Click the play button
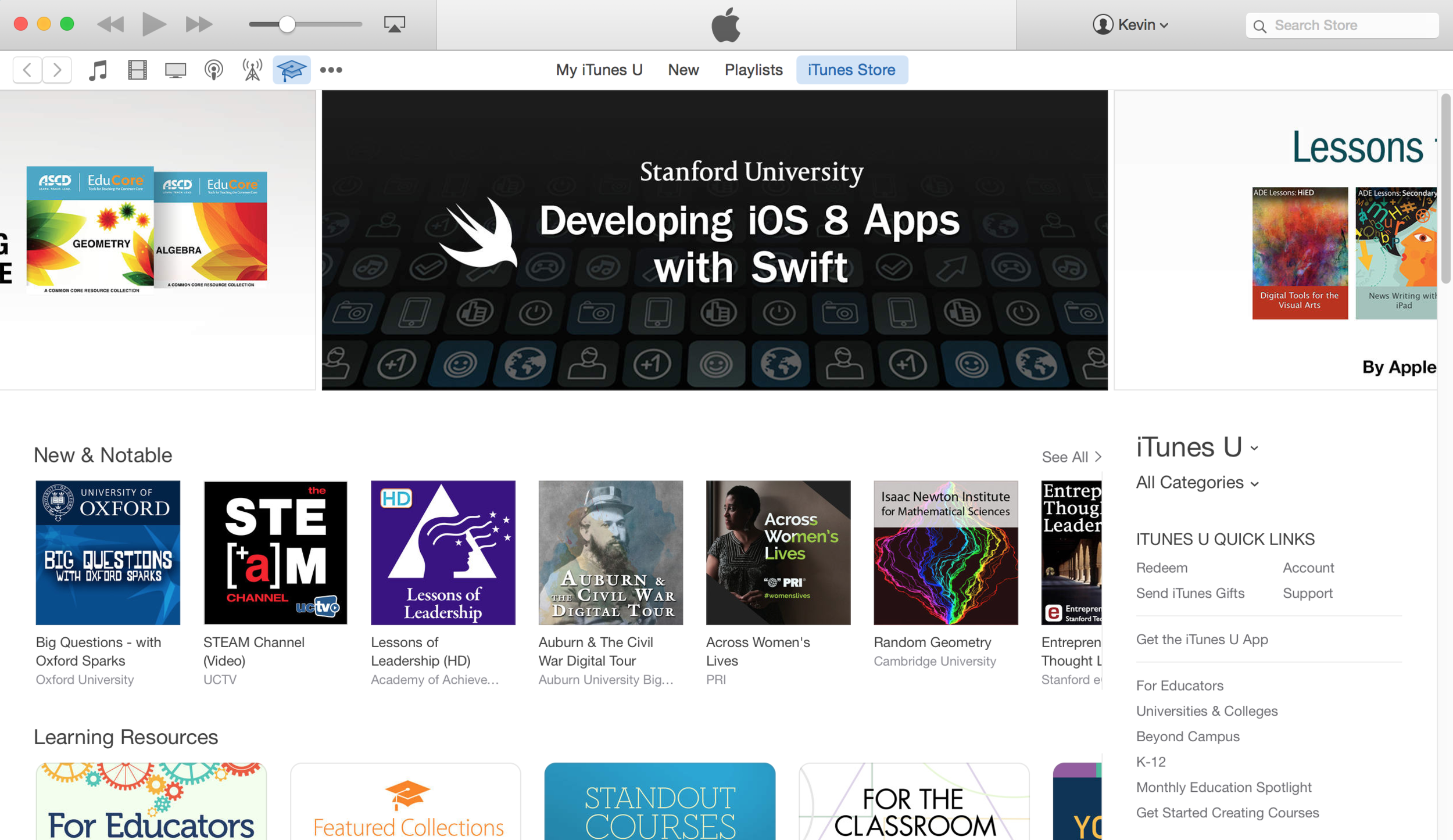1453x840 pixels. click(154, 24)
